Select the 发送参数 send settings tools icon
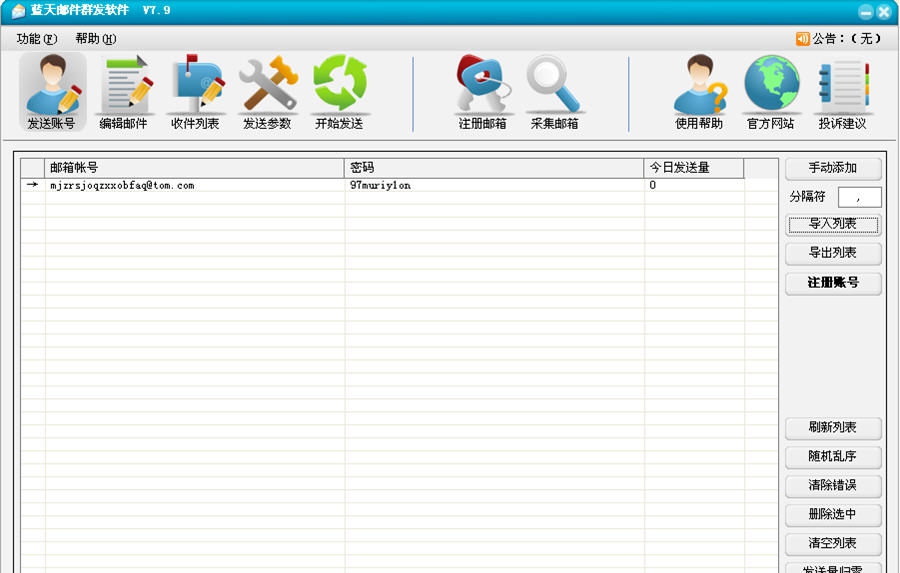Image resolution: width=900 pixels, height=573 pixels. pyautogui.click(x=267, y=92)
